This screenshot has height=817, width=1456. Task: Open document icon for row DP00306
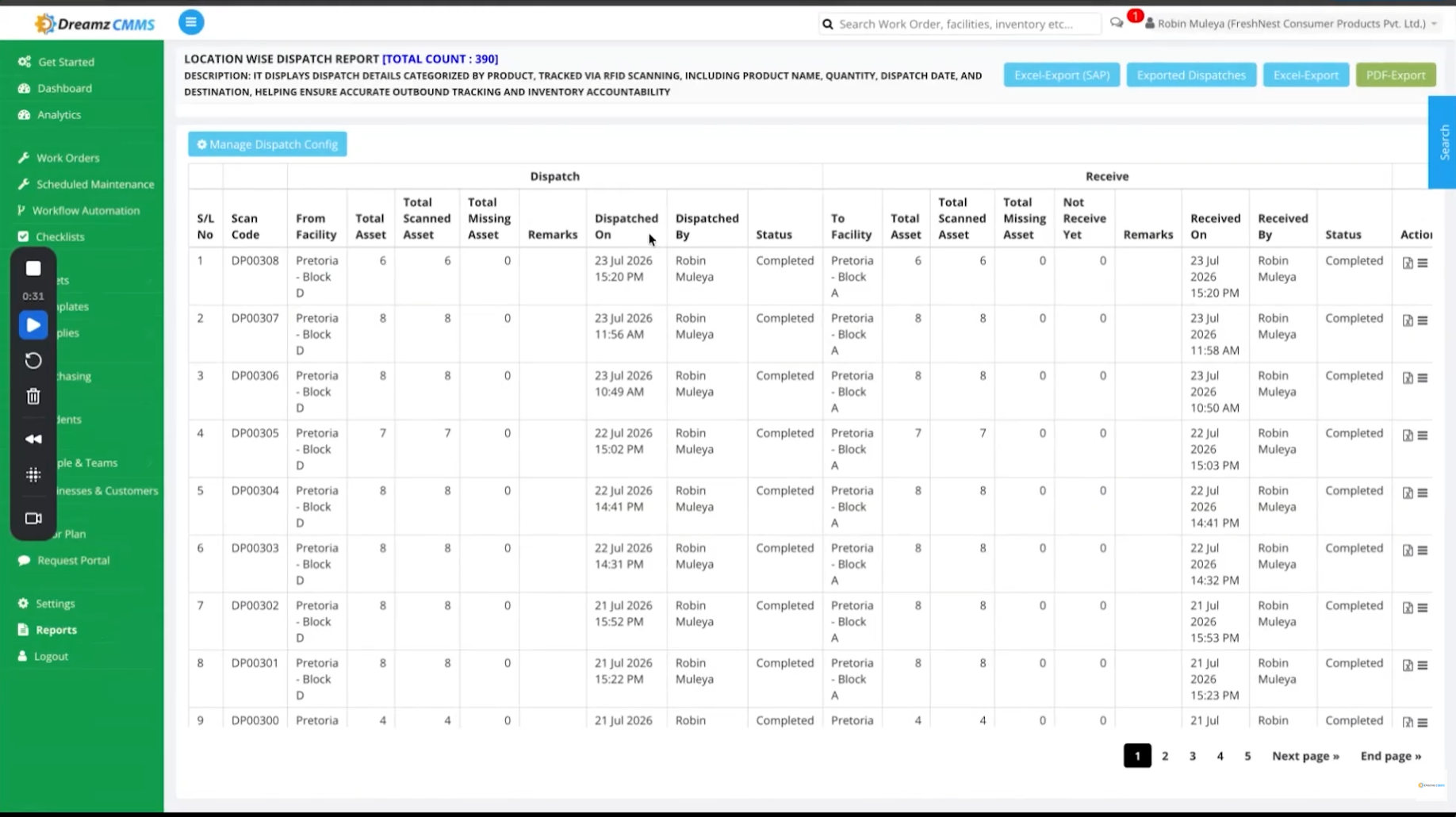[x=1408, y=378]
